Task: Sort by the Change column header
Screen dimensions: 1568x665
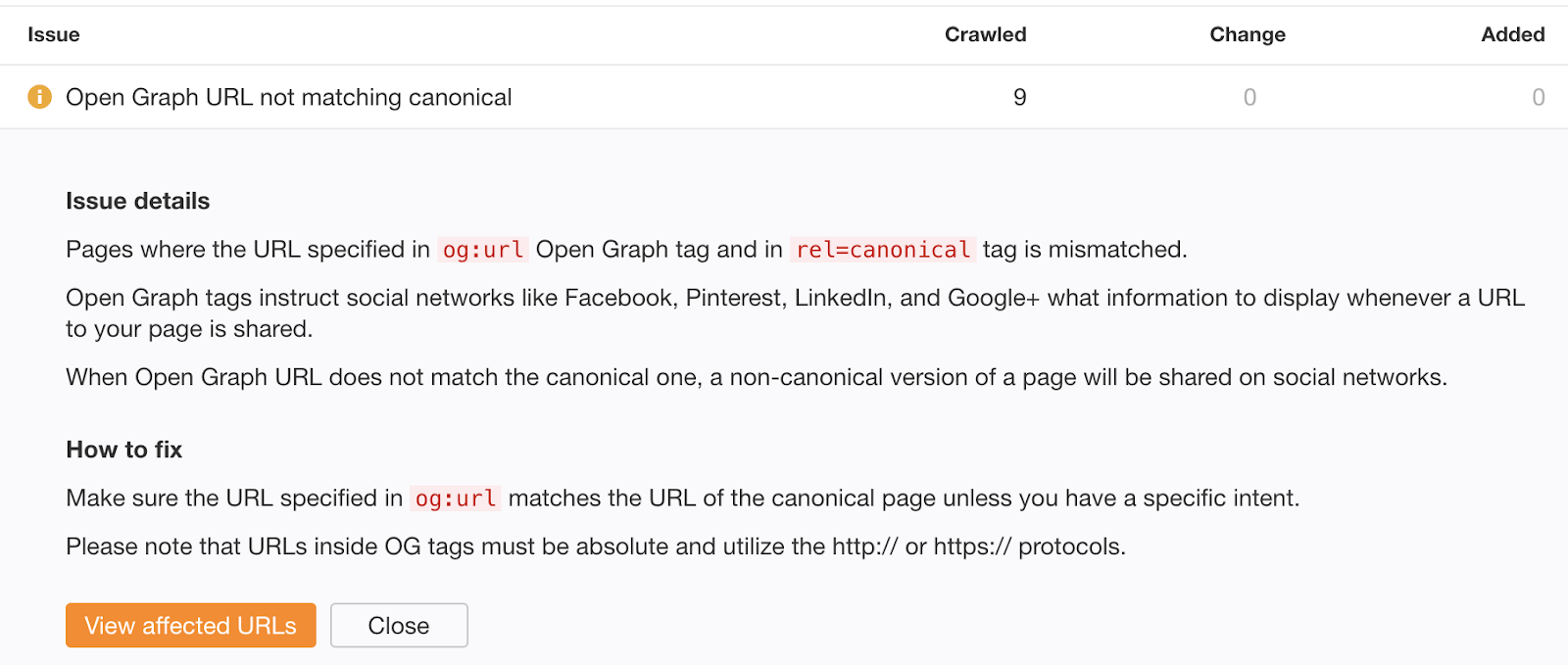Action: (1247, 34)
